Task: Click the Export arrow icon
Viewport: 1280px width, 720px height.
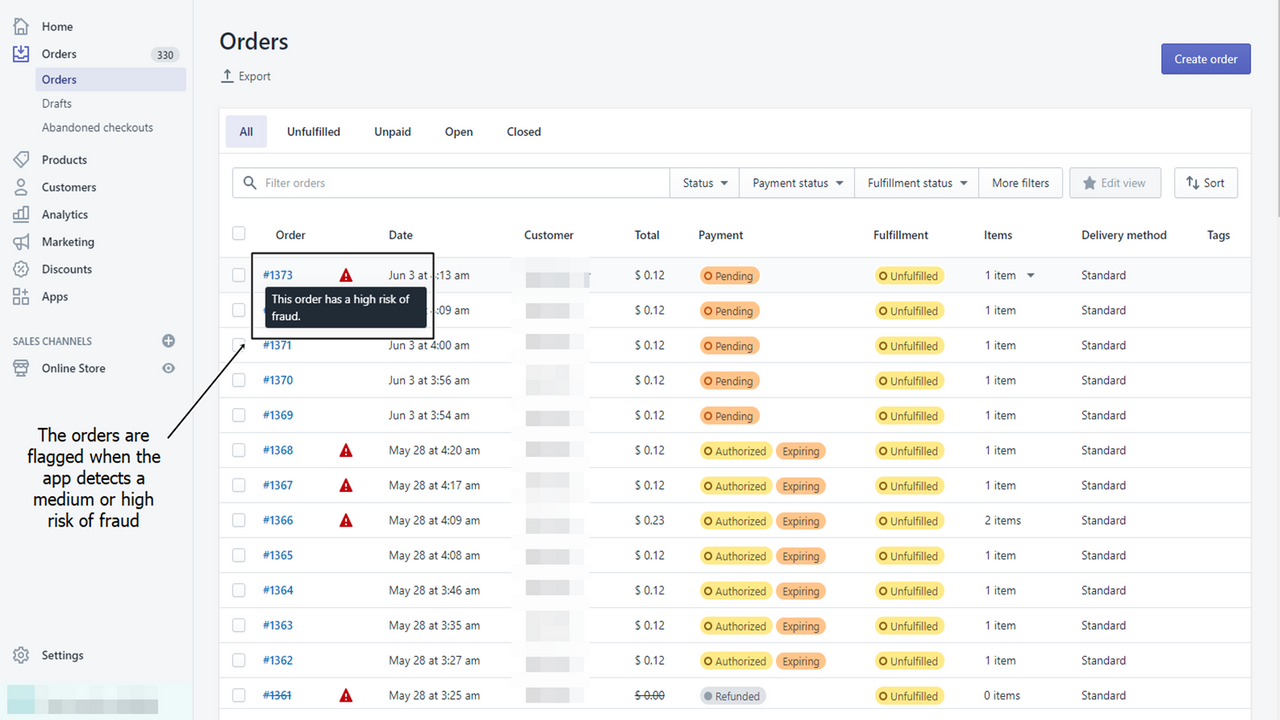Action: pyautogui.click(x=228, y=75)
